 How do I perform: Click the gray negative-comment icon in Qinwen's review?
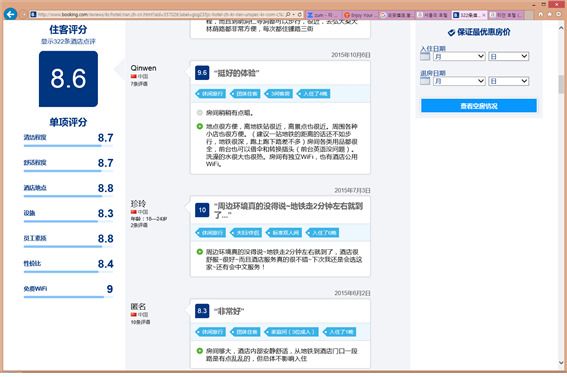[199, 113]
